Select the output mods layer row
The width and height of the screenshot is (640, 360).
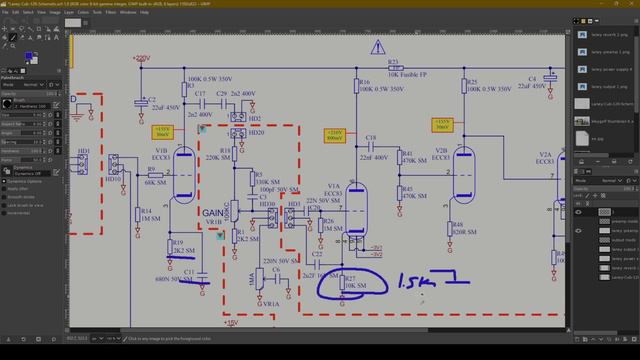coord(606,240)
